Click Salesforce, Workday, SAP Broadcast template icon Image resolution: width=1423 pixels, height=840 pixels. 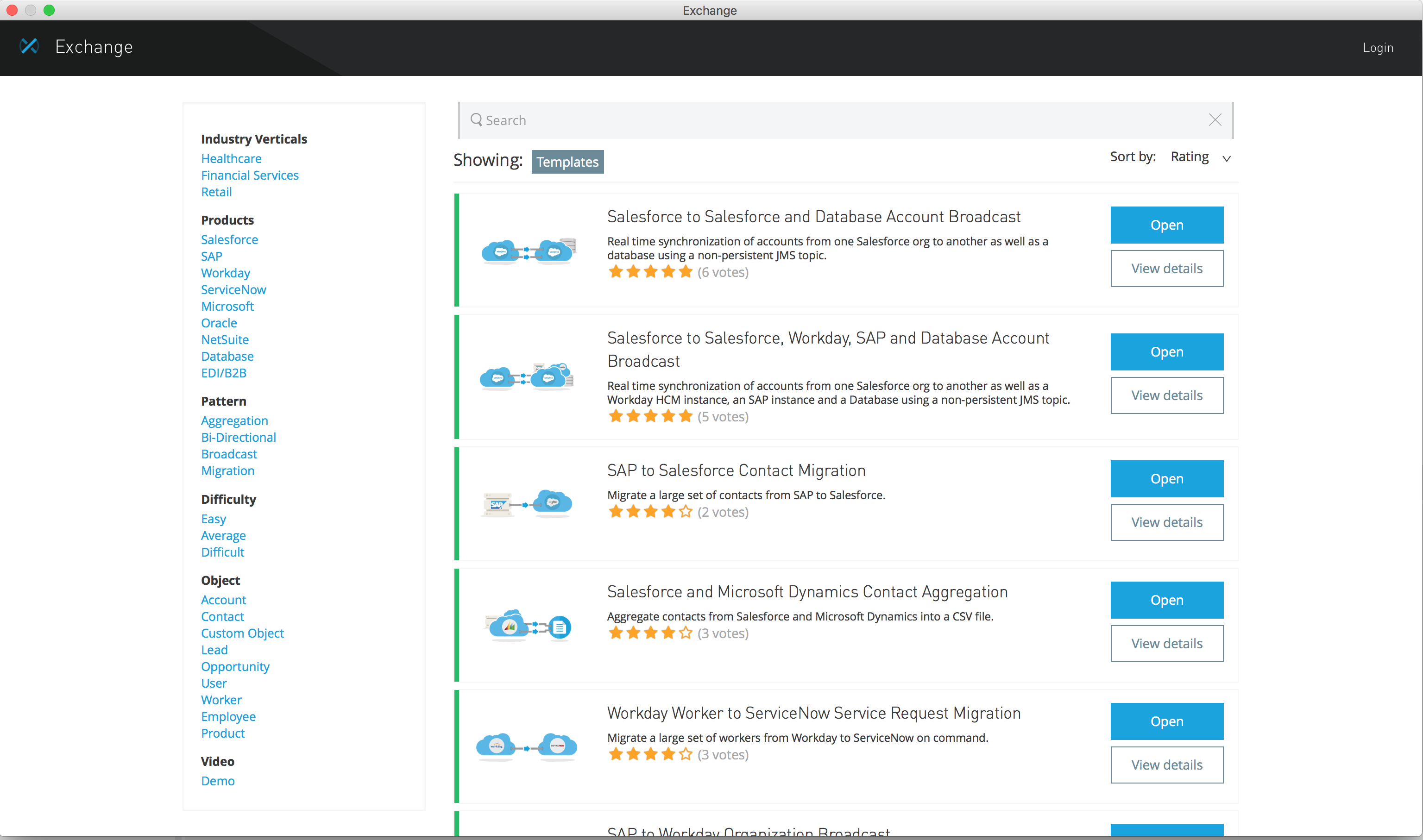pos(527,376)
